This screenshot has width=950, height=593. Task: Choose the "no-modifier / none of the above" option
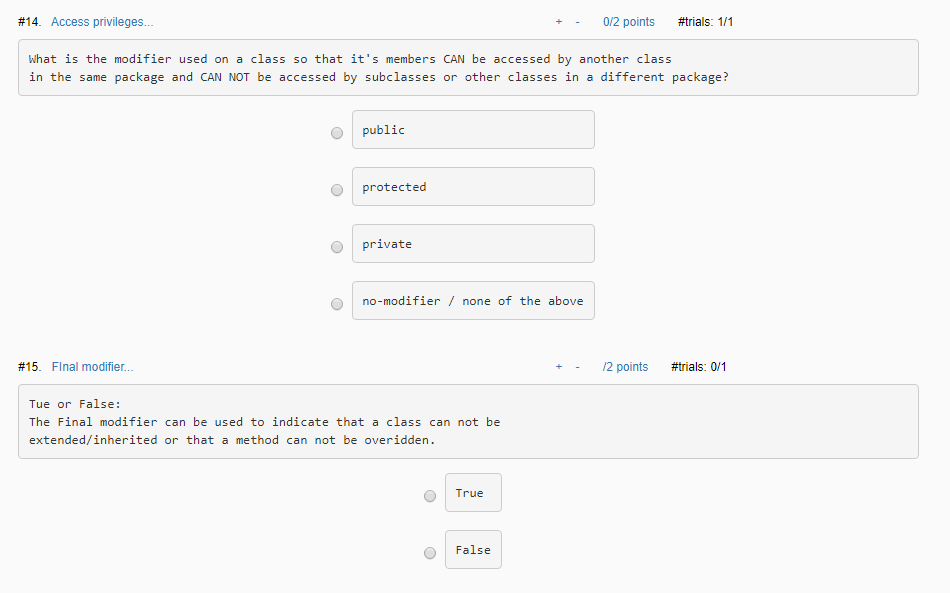(337, 303)
